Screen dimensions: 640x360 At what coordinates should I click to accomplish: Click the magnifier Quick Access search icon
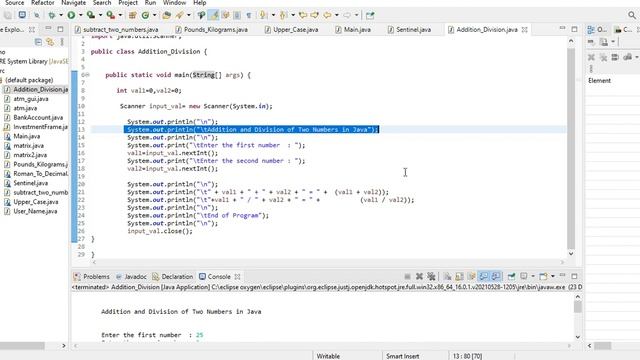click(632, 16)
